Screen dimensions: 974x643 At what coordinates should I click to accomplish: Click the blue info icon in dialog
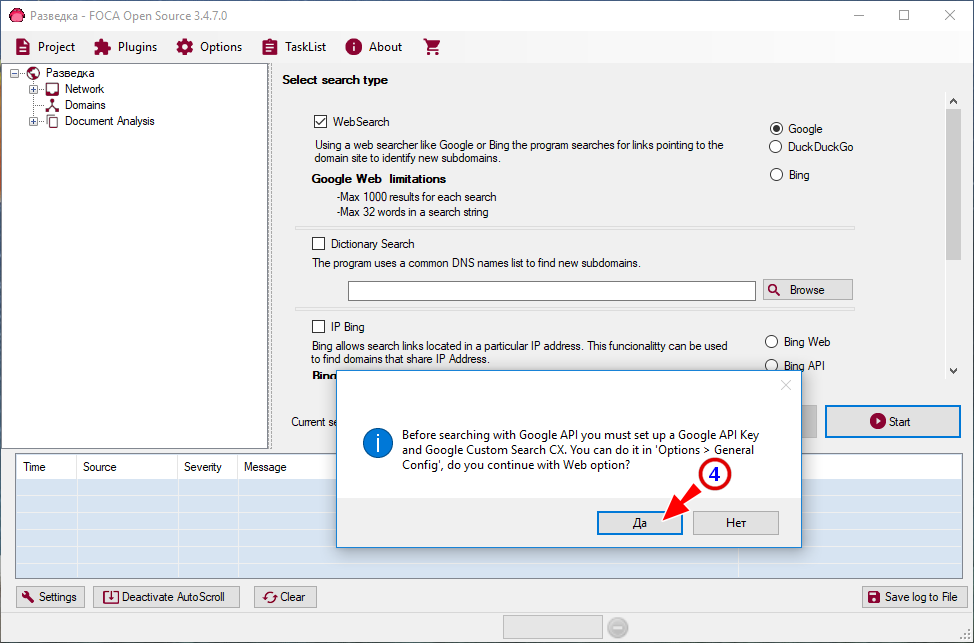click(x=378, y=443)
